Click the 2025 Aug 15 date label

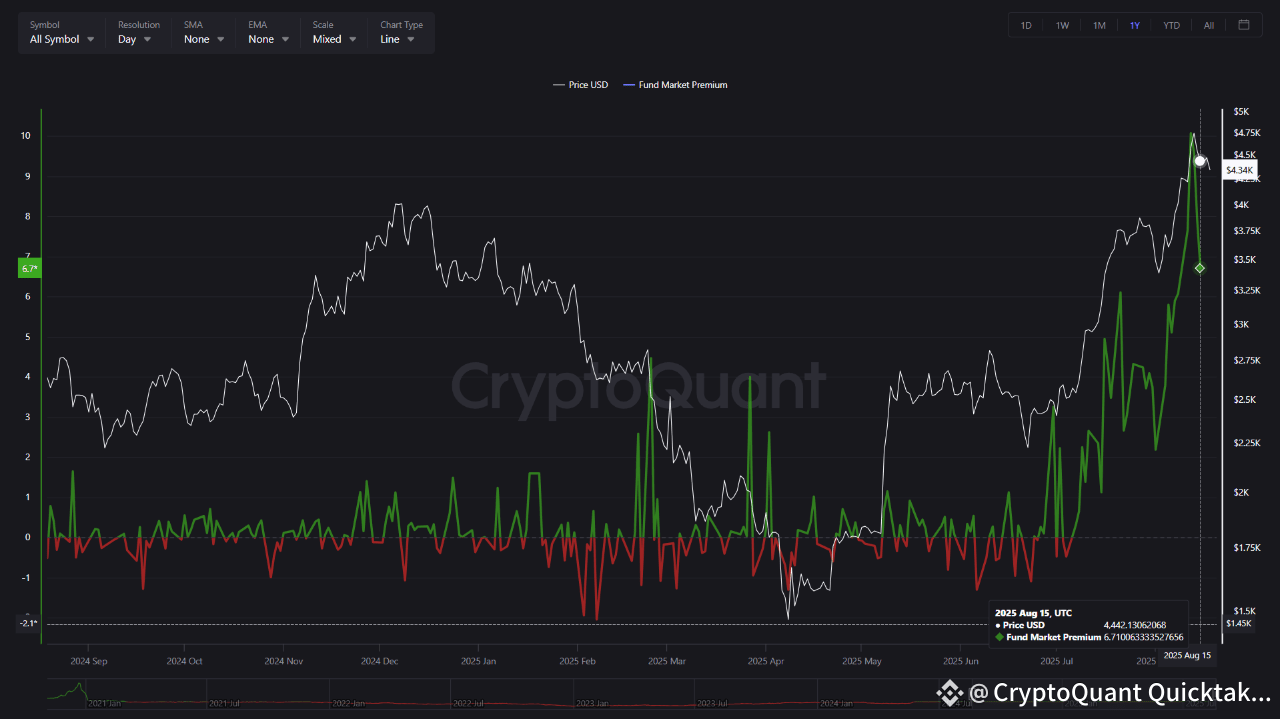click(1185, 655)
